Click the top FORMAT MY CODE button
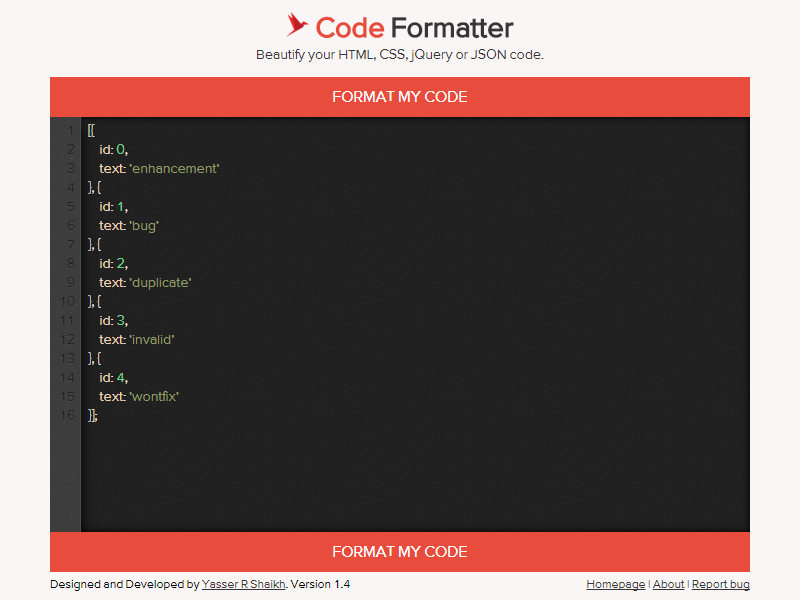 click(x=400, y=97)
